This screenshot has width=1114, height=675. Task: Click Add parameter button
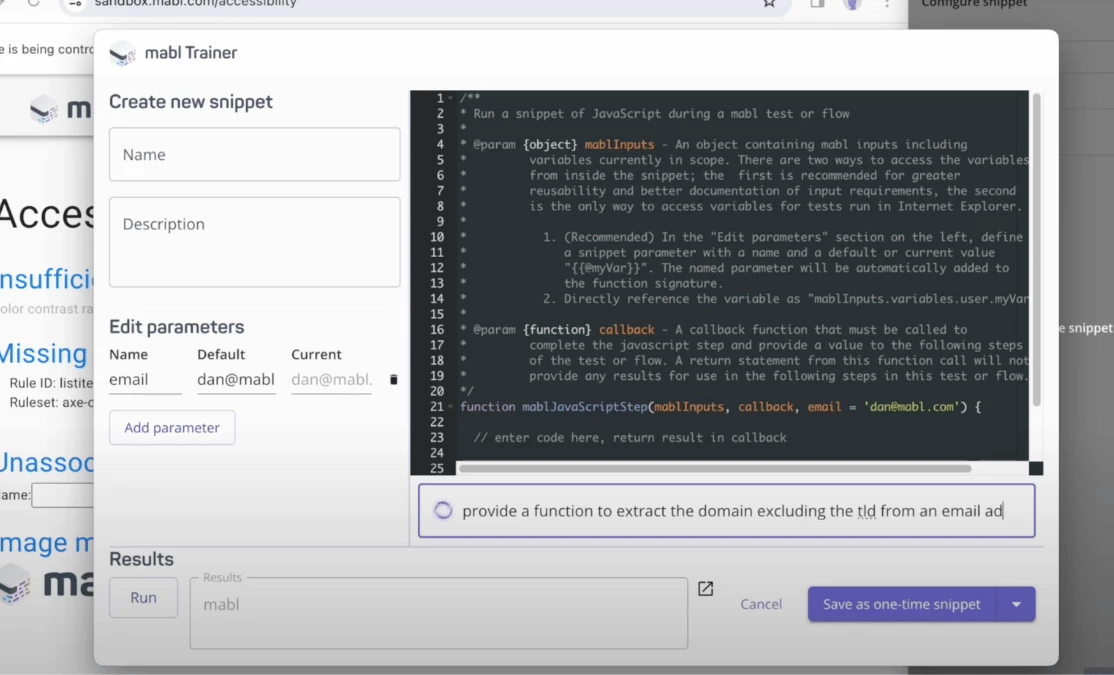tap(172, 428)
